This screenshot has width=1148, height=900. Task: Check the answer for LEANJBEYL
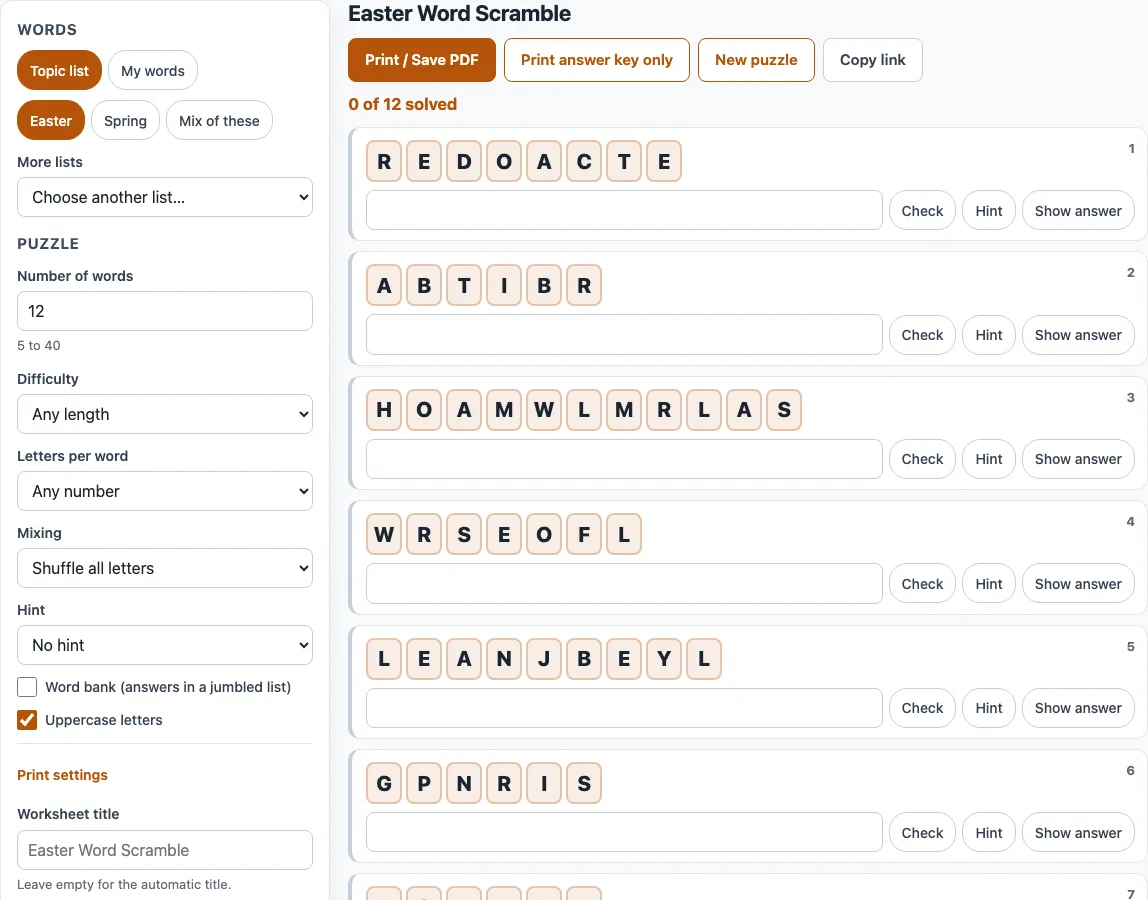point(922,708)
